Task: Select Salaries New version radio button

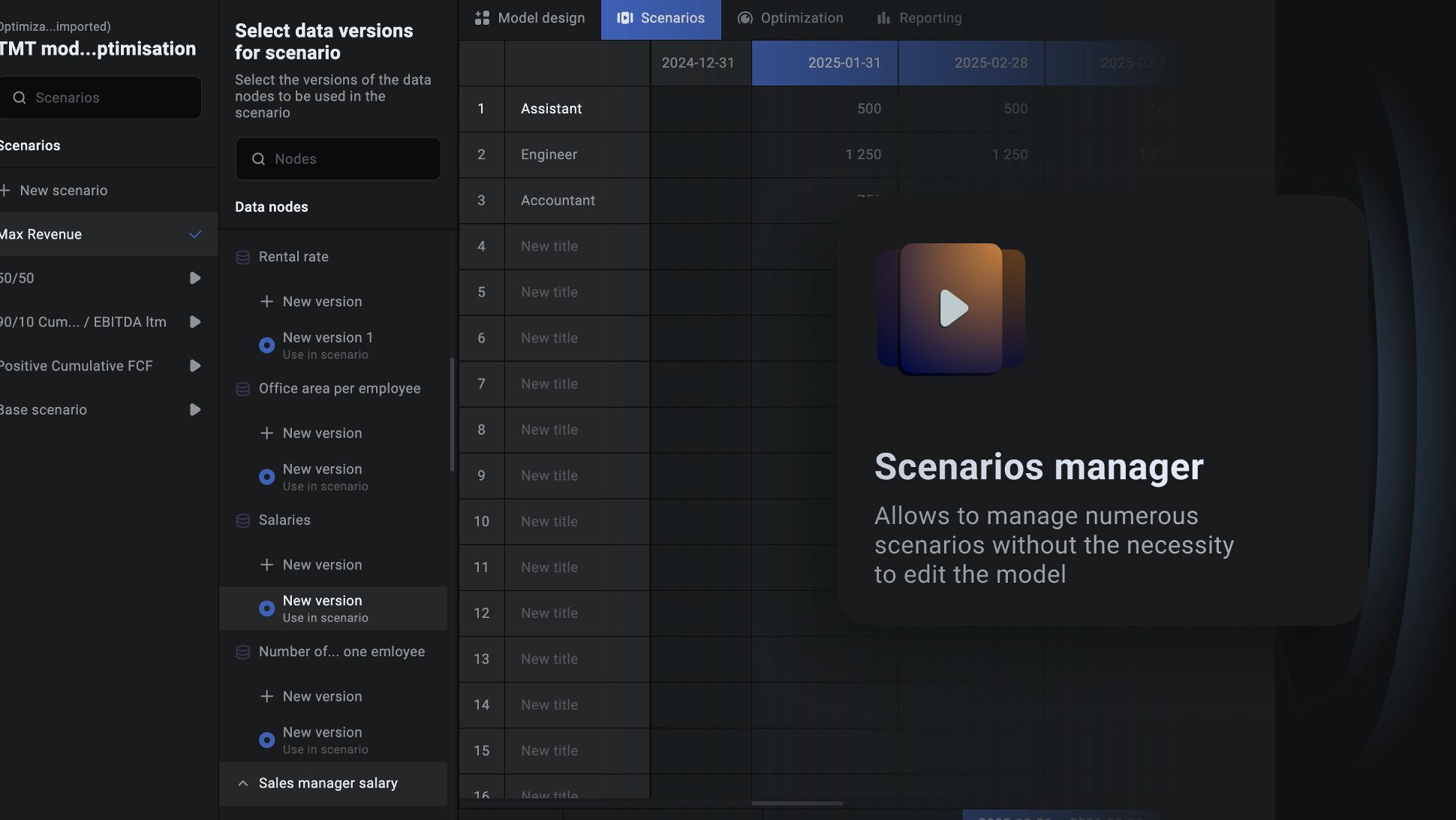Action: pos(266,608)
